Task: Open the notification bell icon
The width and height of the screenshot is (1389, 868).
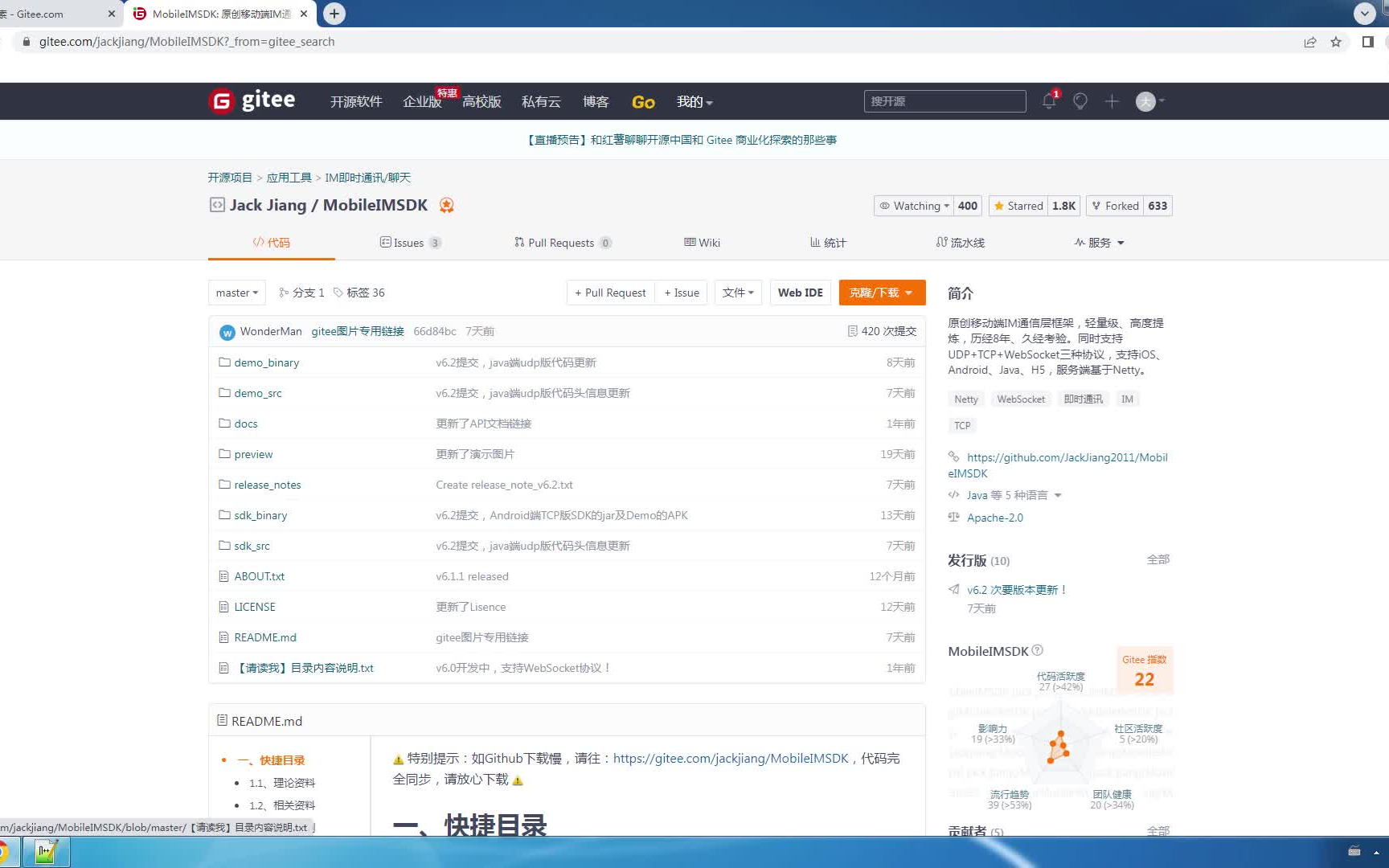Action: point(1048,101)
